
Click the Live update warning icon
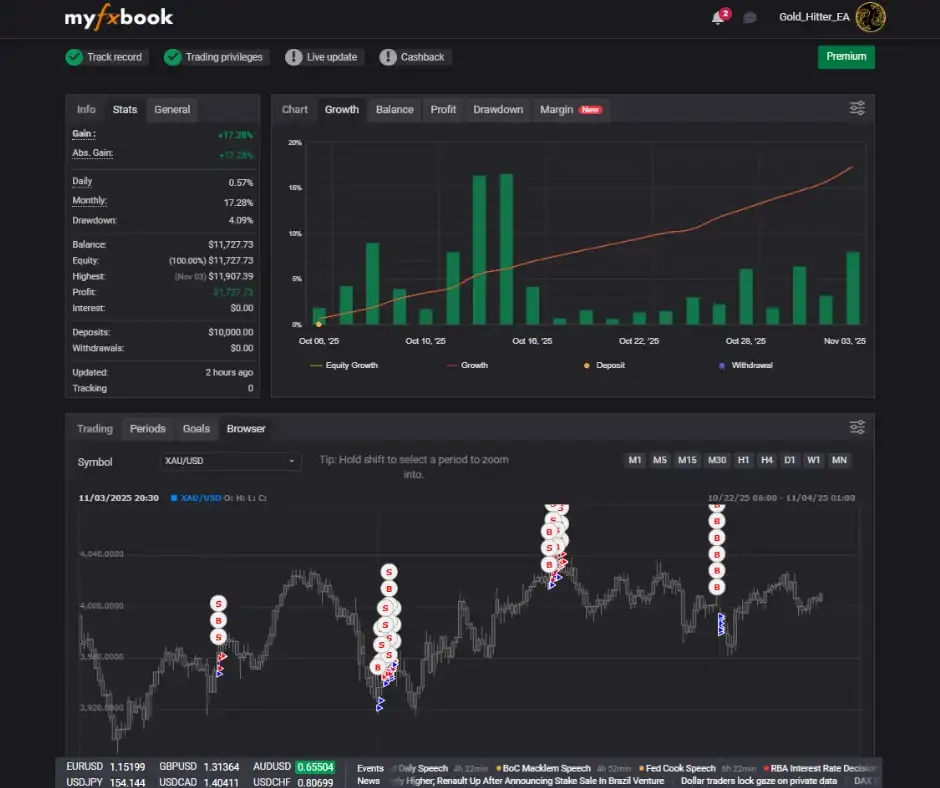pyautogui.click(x=293, y=57)
